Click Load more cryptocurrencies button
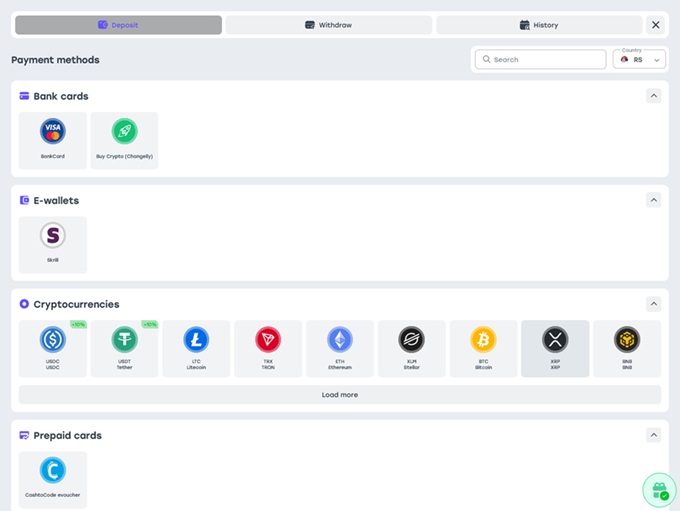This screenshot has height=511, width=680. (x=340, y=395)
